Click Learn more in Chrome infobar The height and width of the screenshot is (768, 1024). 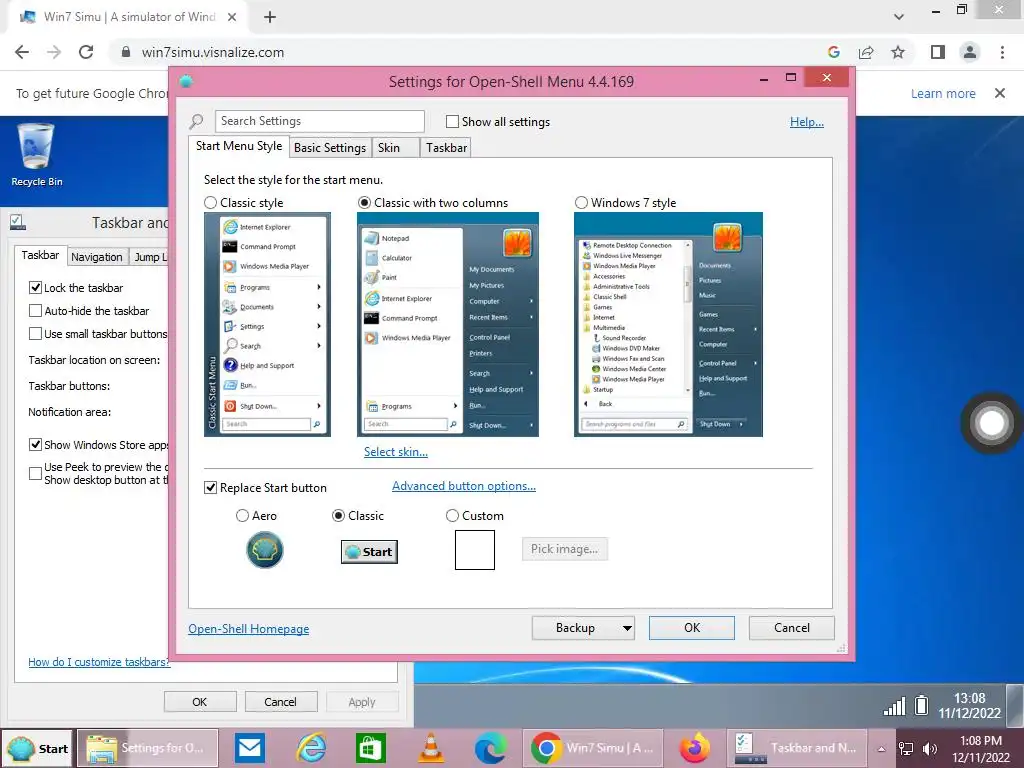coord(943,93)
